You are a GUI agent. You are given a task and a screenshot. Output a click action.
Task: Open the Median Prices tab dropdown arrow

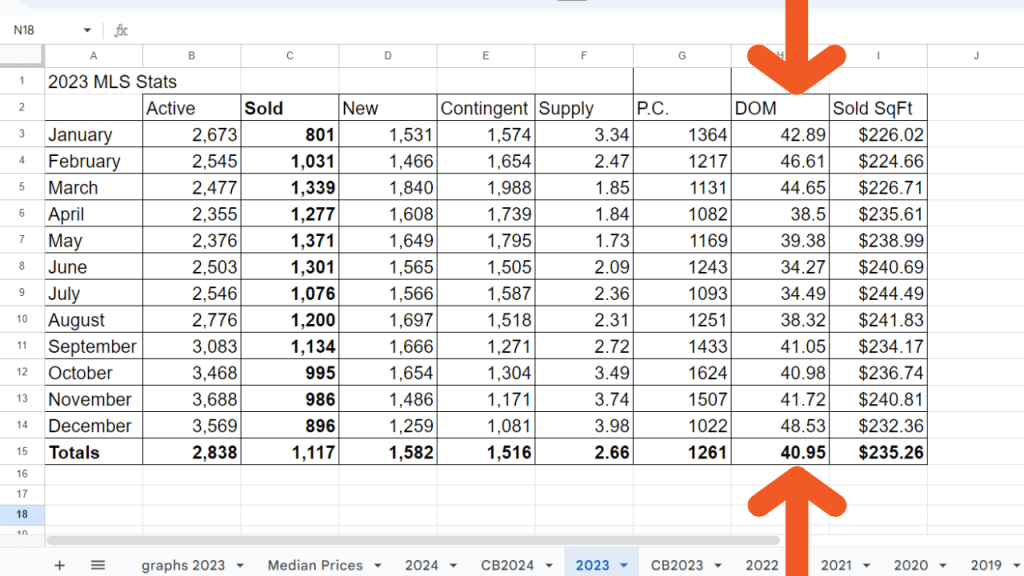377,564
